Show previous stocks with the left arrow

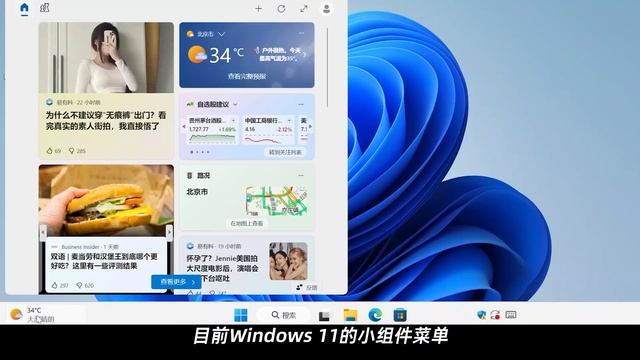click(x=184, y=127)
